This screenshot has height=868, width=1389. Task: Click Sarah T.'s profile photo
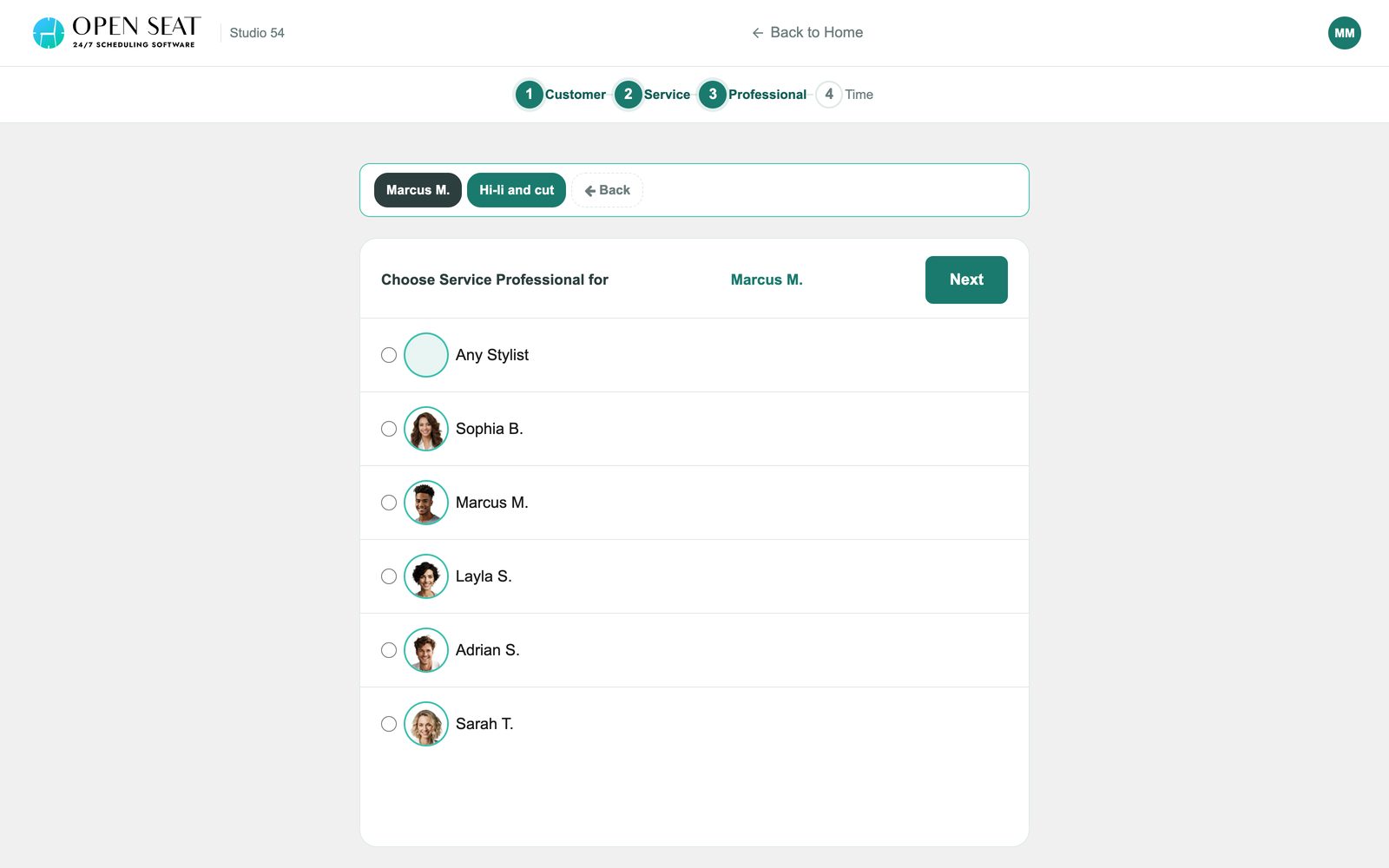(426, 724)
